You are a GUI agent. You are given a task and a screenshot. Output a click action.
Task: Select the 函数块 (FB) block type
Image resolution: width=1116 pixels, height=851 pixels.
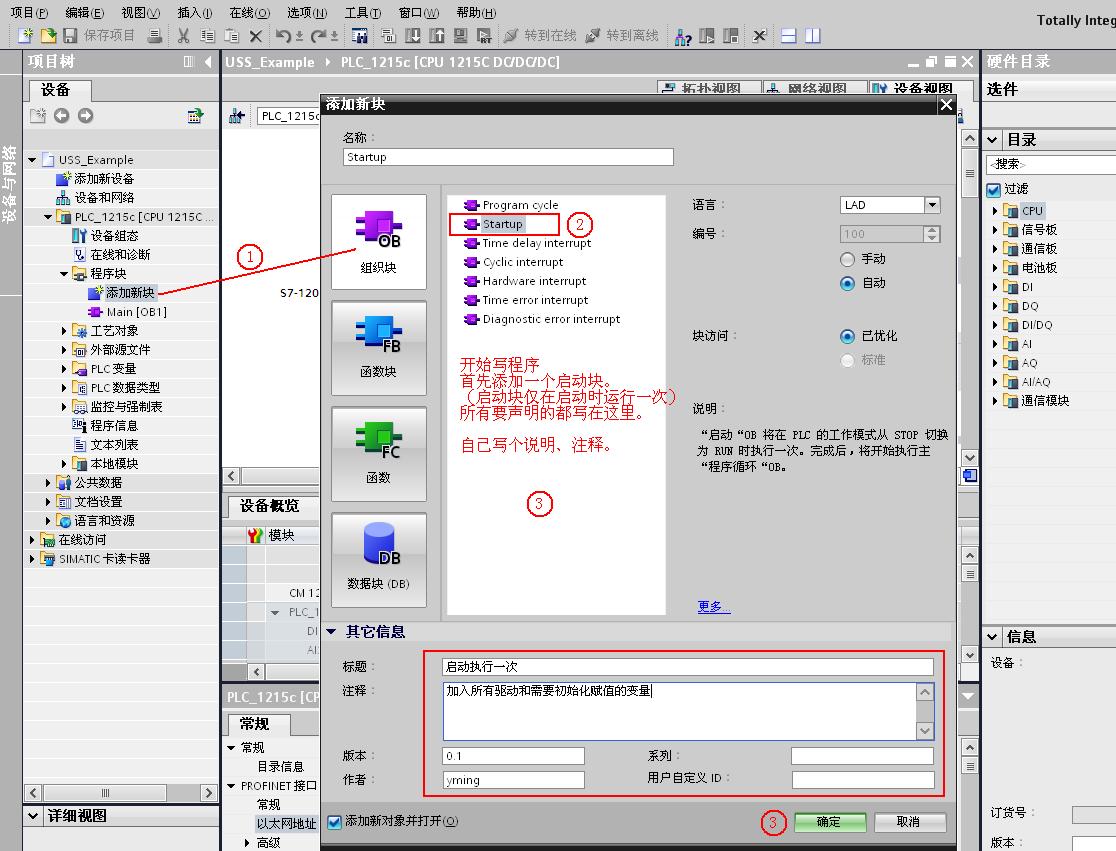click(x=379, y=348)
